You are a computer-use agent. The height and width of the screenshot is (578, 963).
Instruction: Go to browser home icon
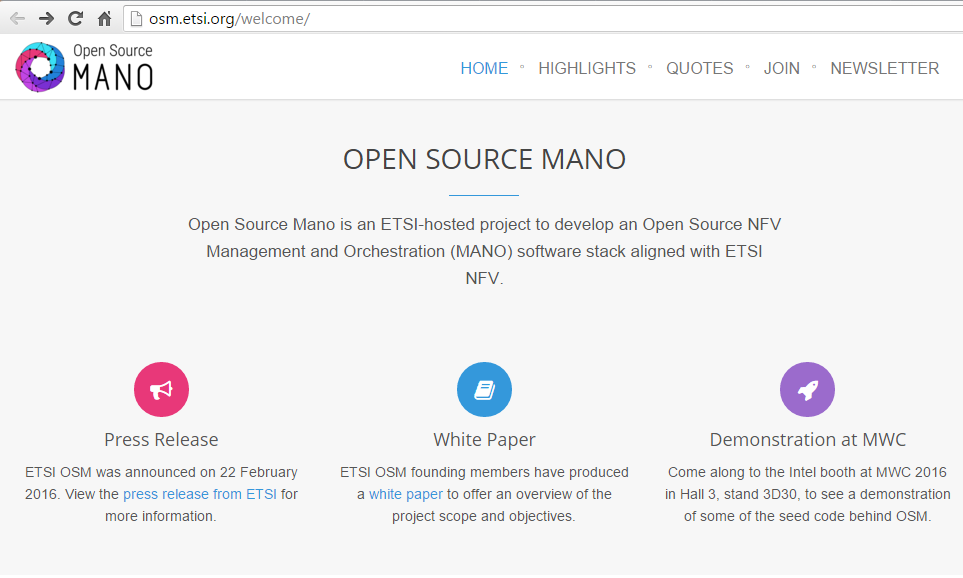pyautogui.click(x=104, y=18)
